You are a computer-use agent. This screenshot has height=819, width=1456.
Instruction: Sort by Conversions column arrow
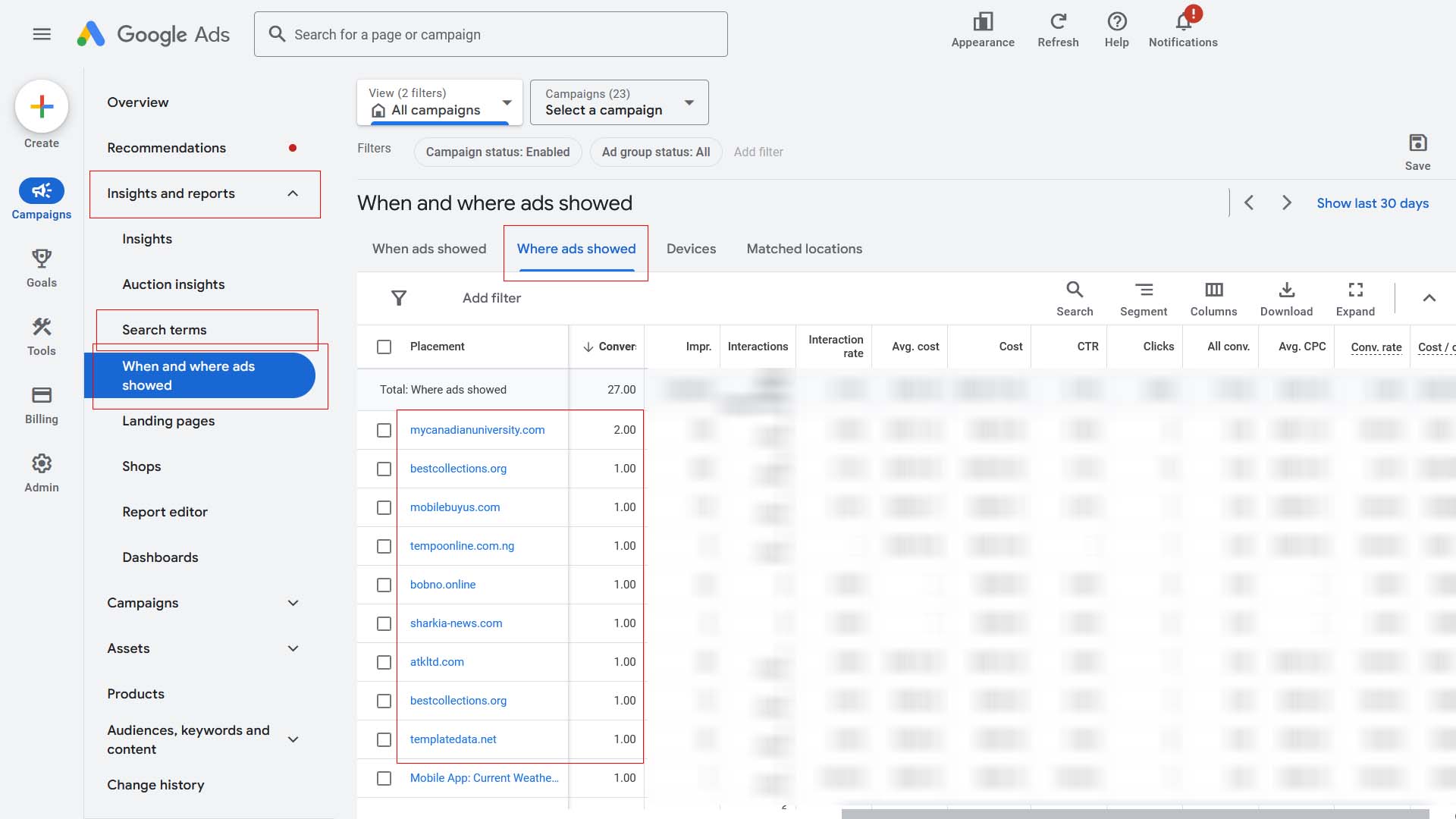tap(588, 347)
